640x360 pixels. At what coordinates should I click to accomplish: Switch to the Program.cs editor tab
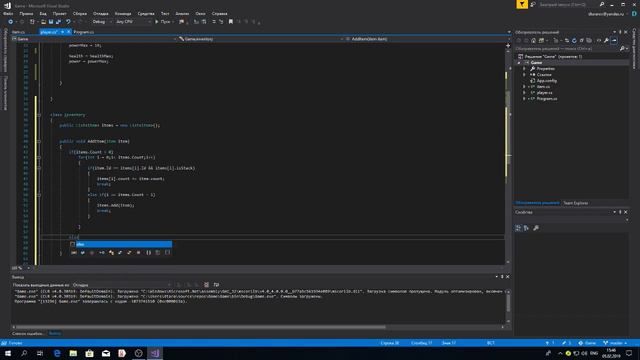(x=84, y=32)
